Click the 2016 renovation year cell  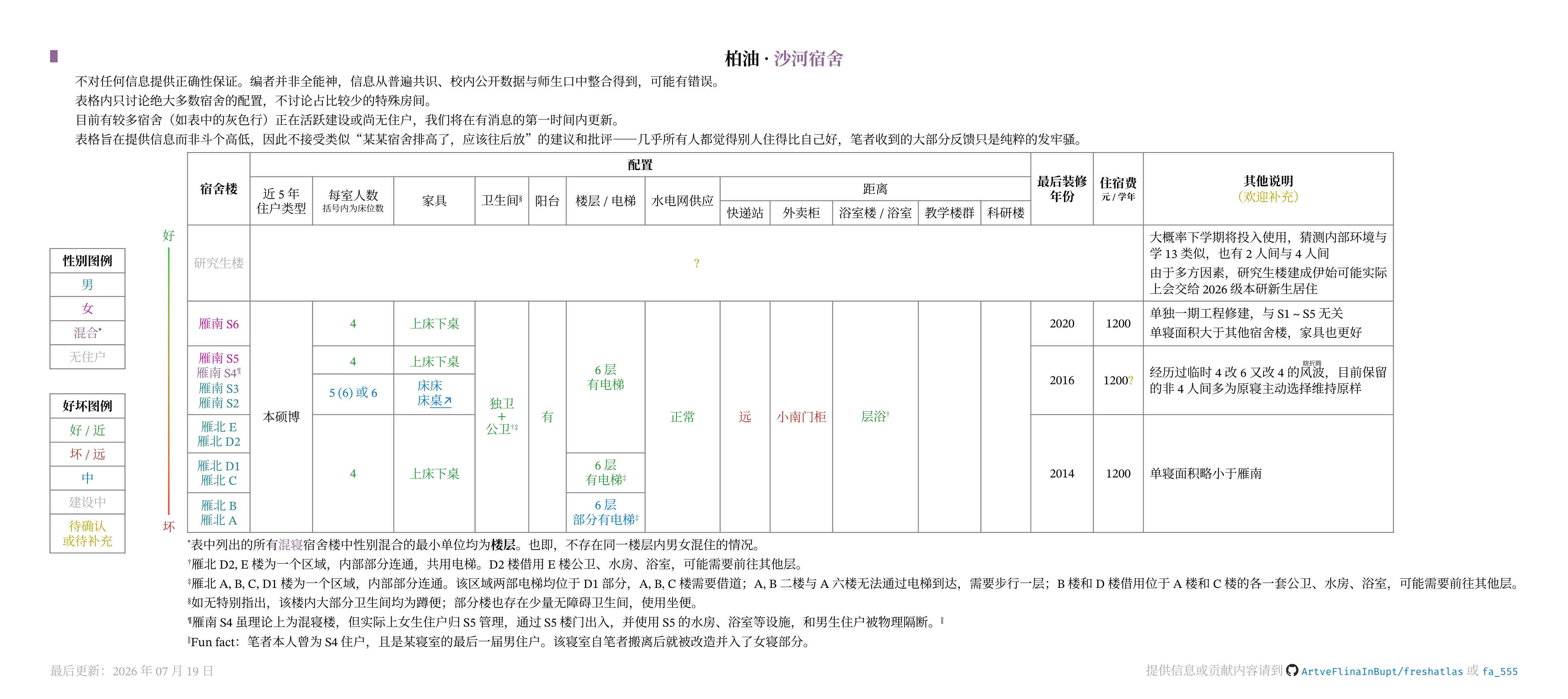click(1062, 380)
